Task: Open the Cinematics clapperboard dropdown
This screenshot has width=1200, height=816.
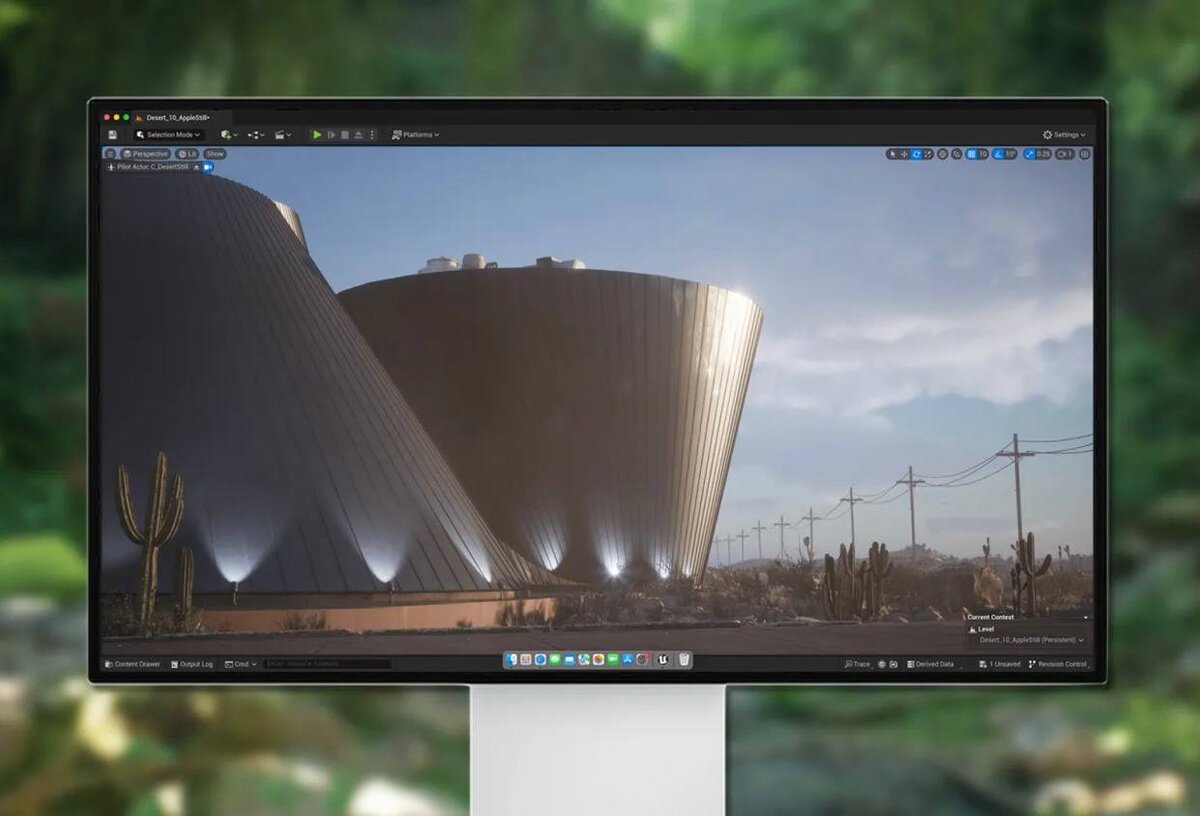Action: tap(283, 135)
